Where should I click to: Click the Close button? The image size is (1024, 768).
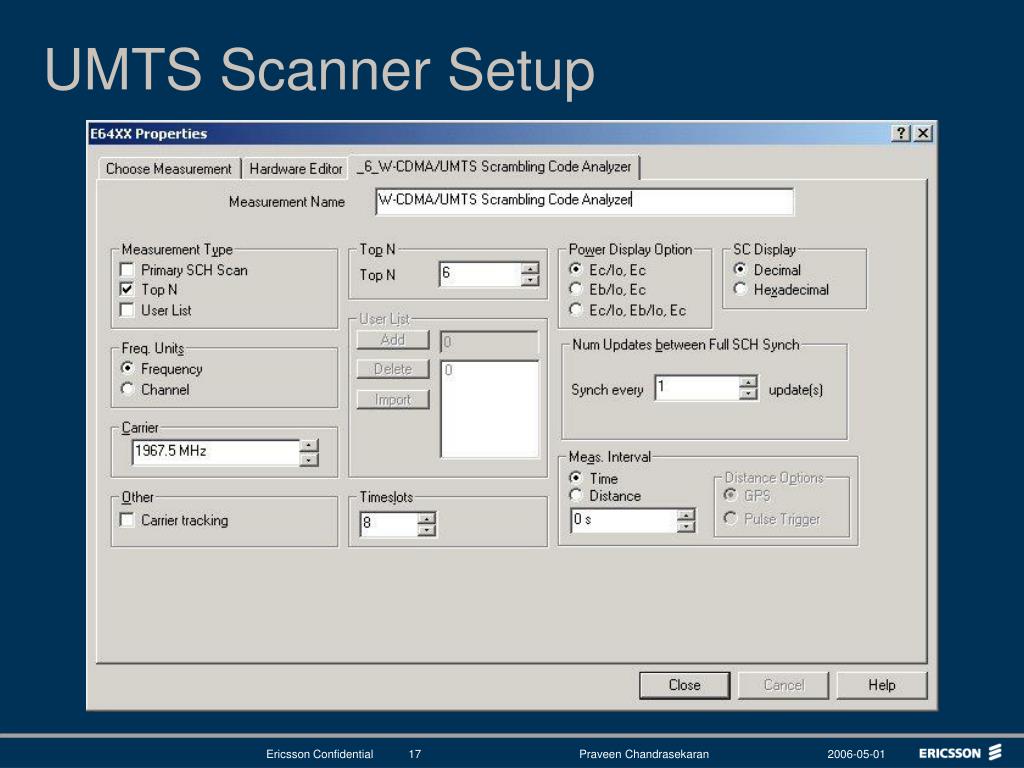684,685
